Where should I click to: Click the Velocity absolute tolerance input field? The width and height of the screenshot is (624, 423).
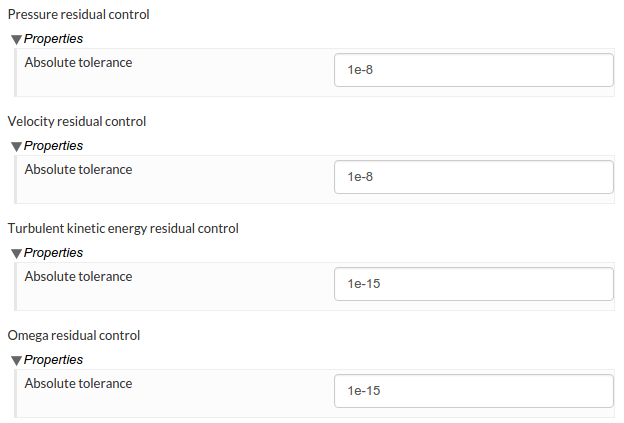click(473, 177)
